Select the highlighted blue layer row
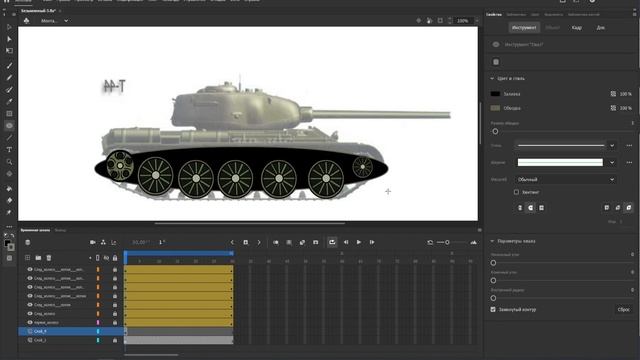The height and width of the screenshot is (360, 640). point(71,331)
